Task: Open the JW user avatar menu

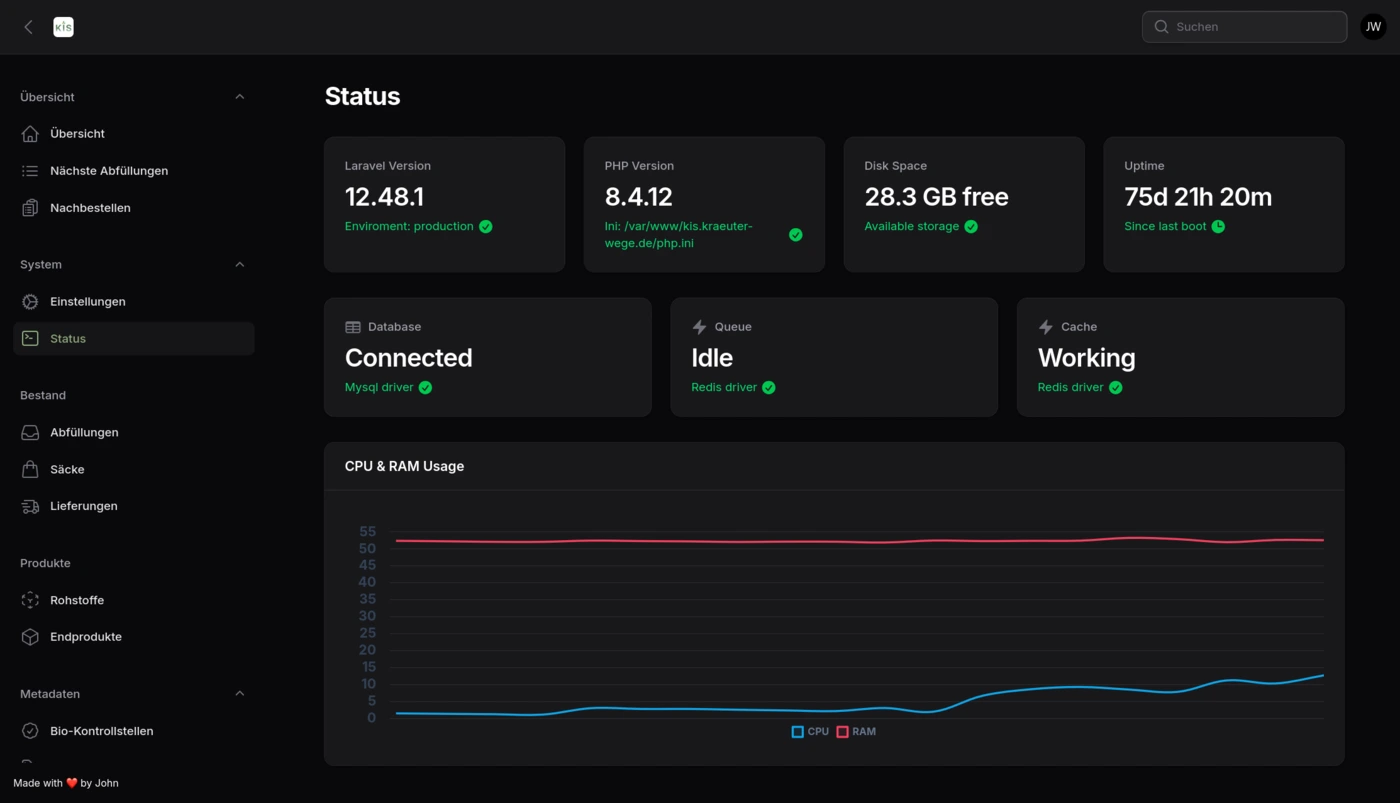Action: [1373, 27]
